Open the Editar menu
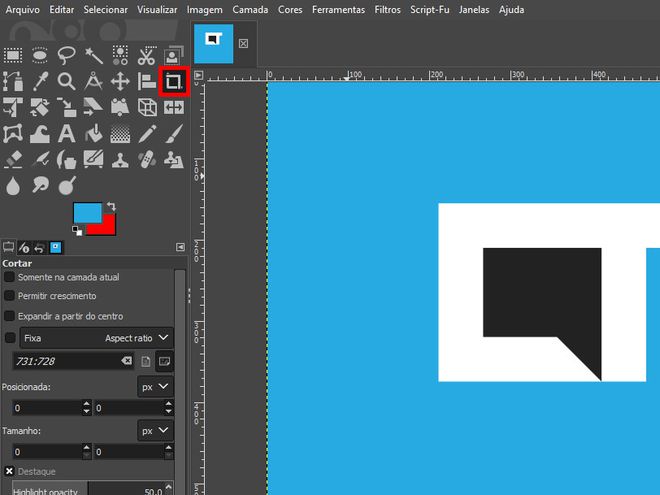This screenshot has height=495, width=660. [x=61, y=10]
